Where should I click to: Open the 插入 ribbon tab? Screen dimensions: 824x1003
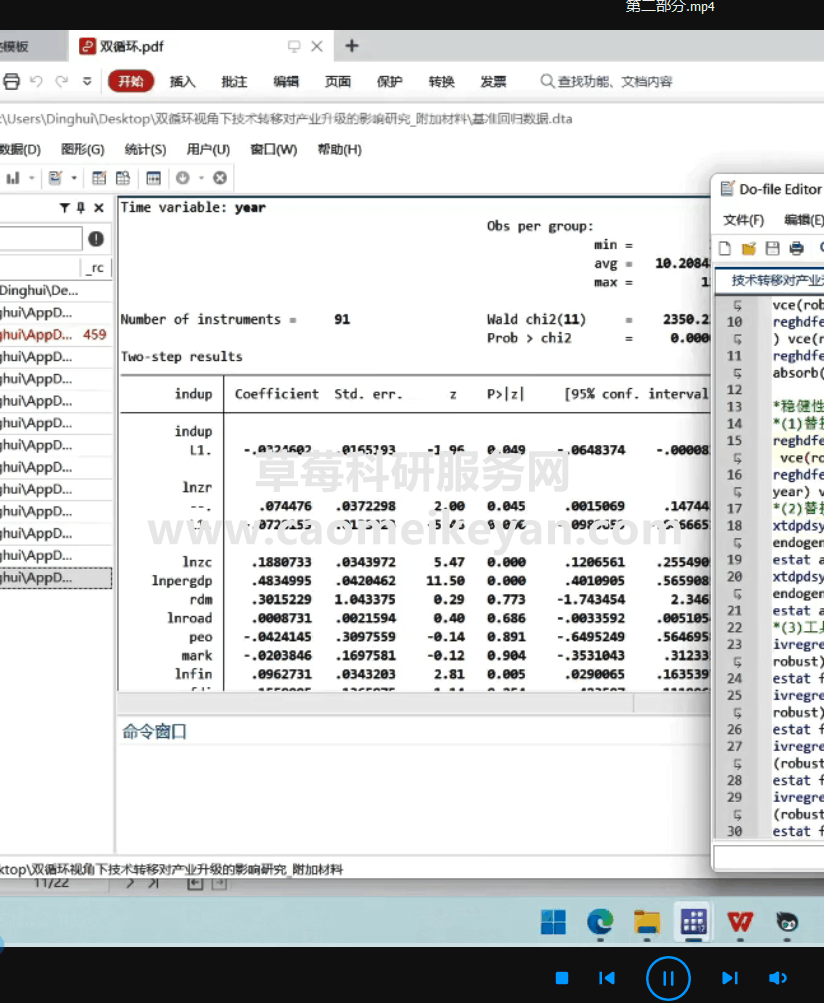(182, 81)
